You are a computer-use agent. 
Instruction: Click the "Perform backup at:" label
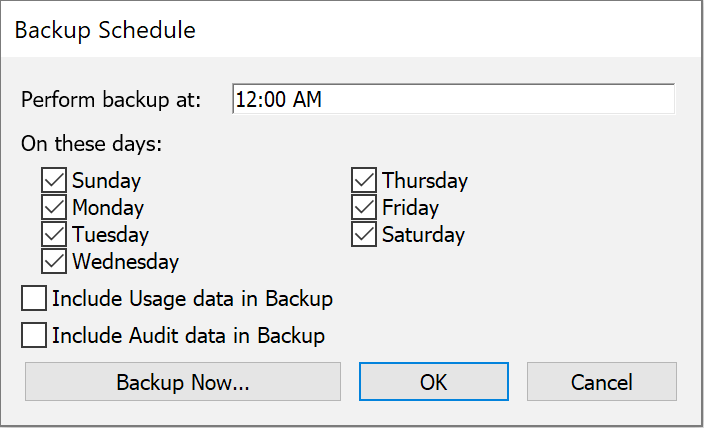pyautogui.click(x=111, y=99)
